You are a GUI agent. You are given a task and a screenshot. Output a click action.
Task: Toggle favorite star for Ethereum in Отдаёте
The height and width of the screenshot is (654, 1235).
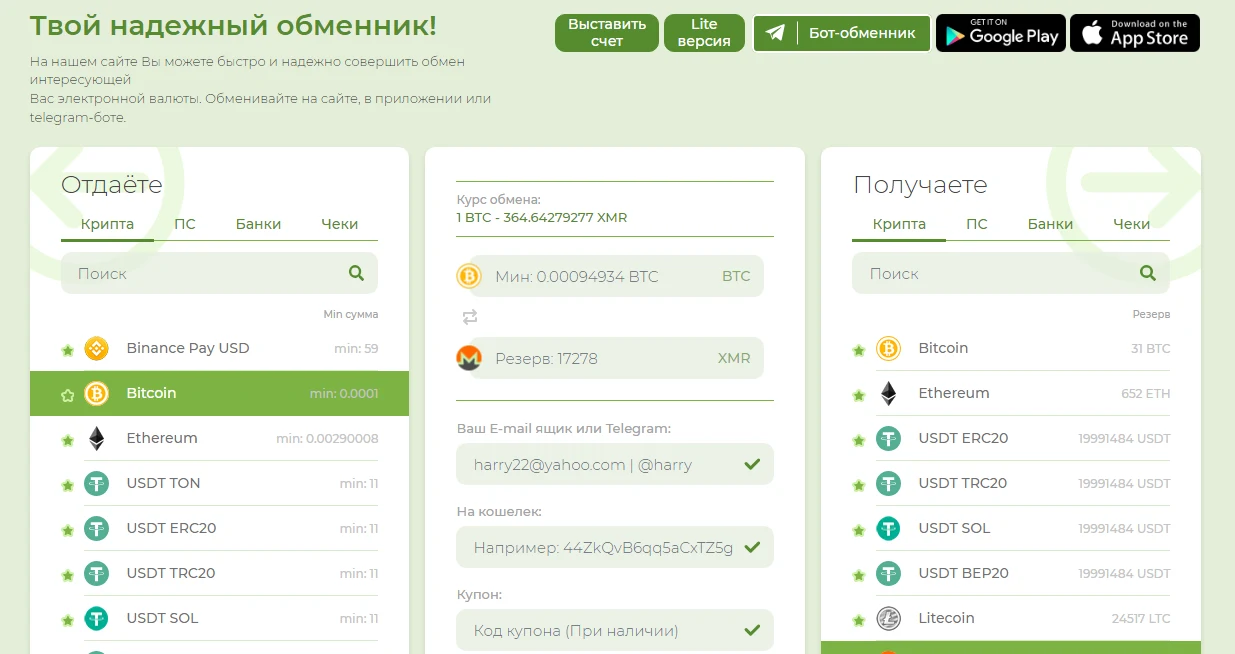(x=67, y=440)
